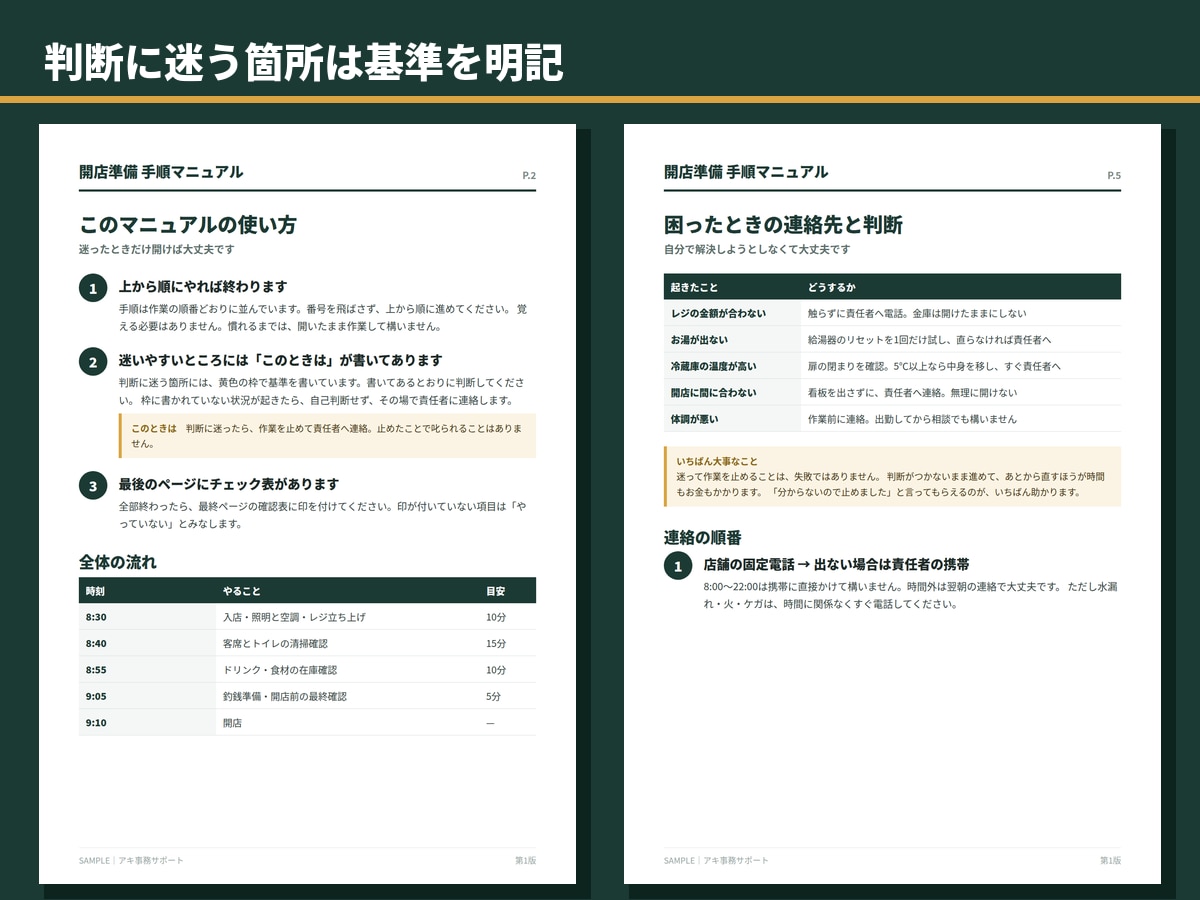This screenshot has height=900, width=1200.
Task: Click the callout label いちばん大事なこと
Action: 717,461
